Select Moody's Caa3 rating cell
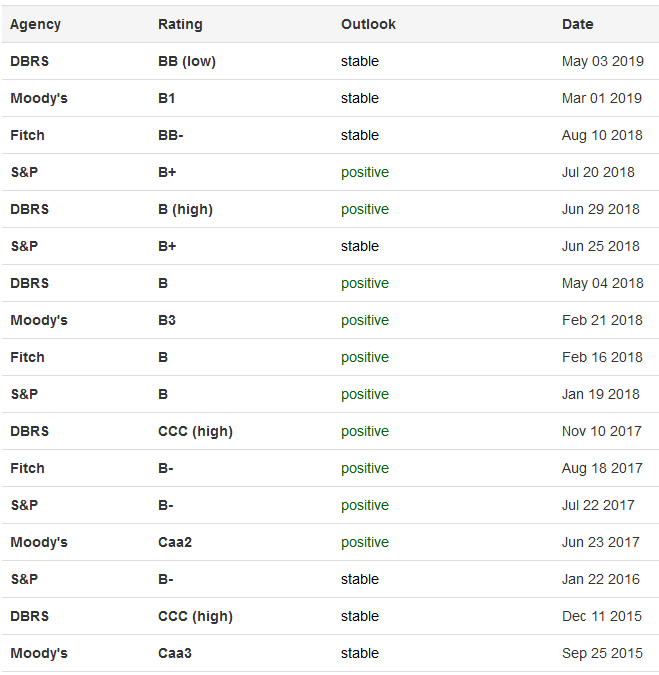The height and width of the screenshot is (675, 659). coord(175,654)
